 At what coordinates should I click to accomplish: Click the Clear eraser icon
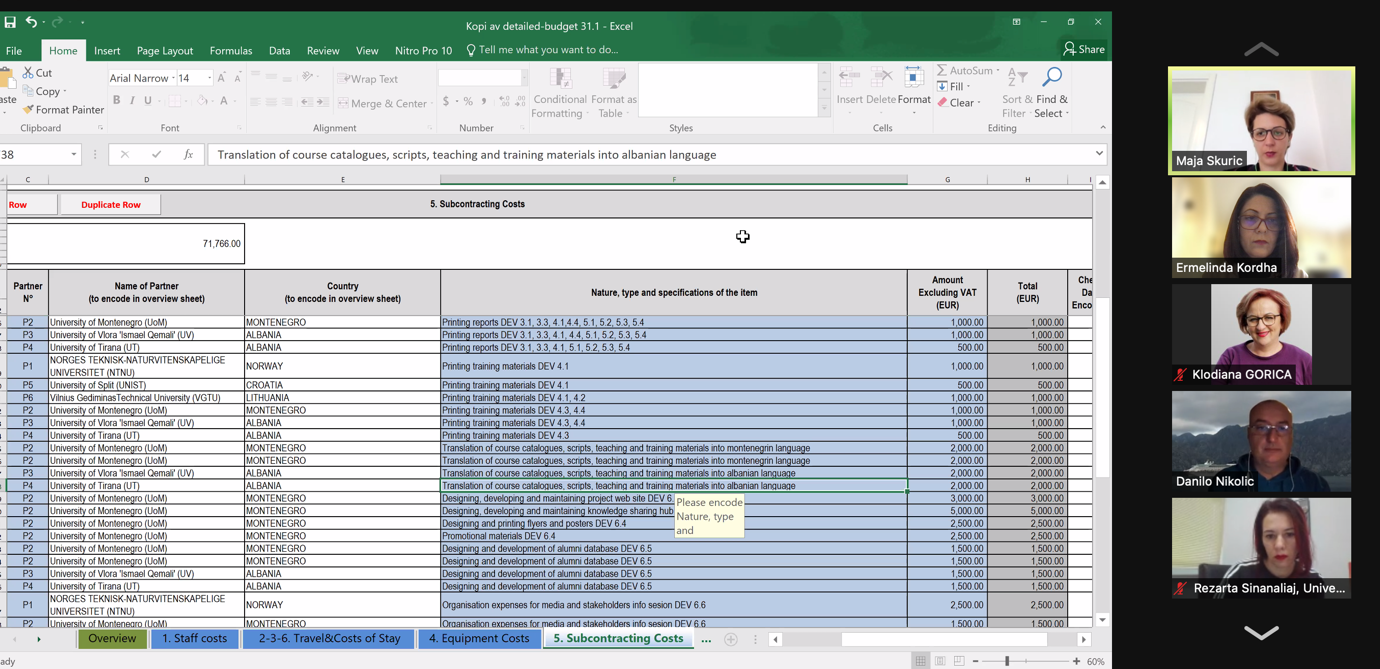942,103
